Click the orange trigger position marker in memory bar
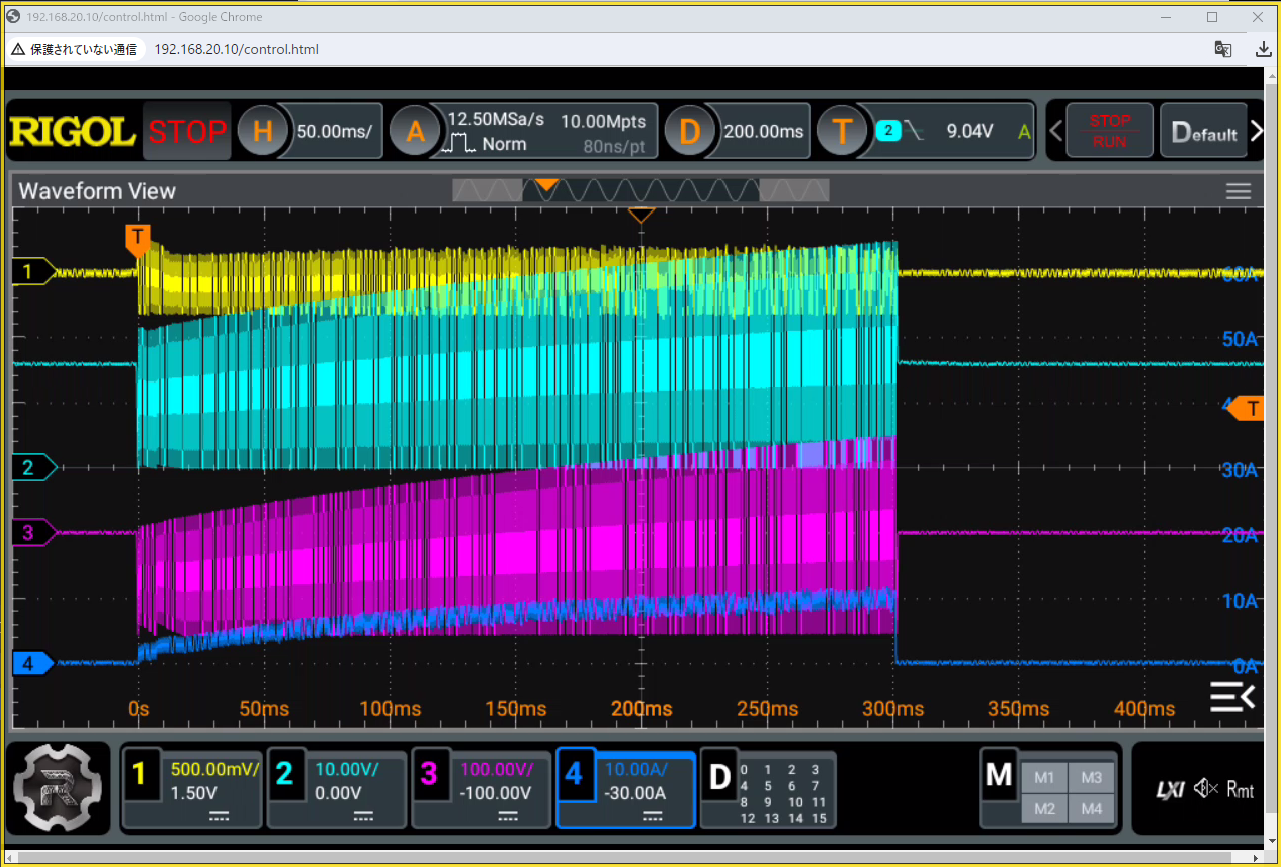This screenshot has height=867, width=1281. click(546, 184)
